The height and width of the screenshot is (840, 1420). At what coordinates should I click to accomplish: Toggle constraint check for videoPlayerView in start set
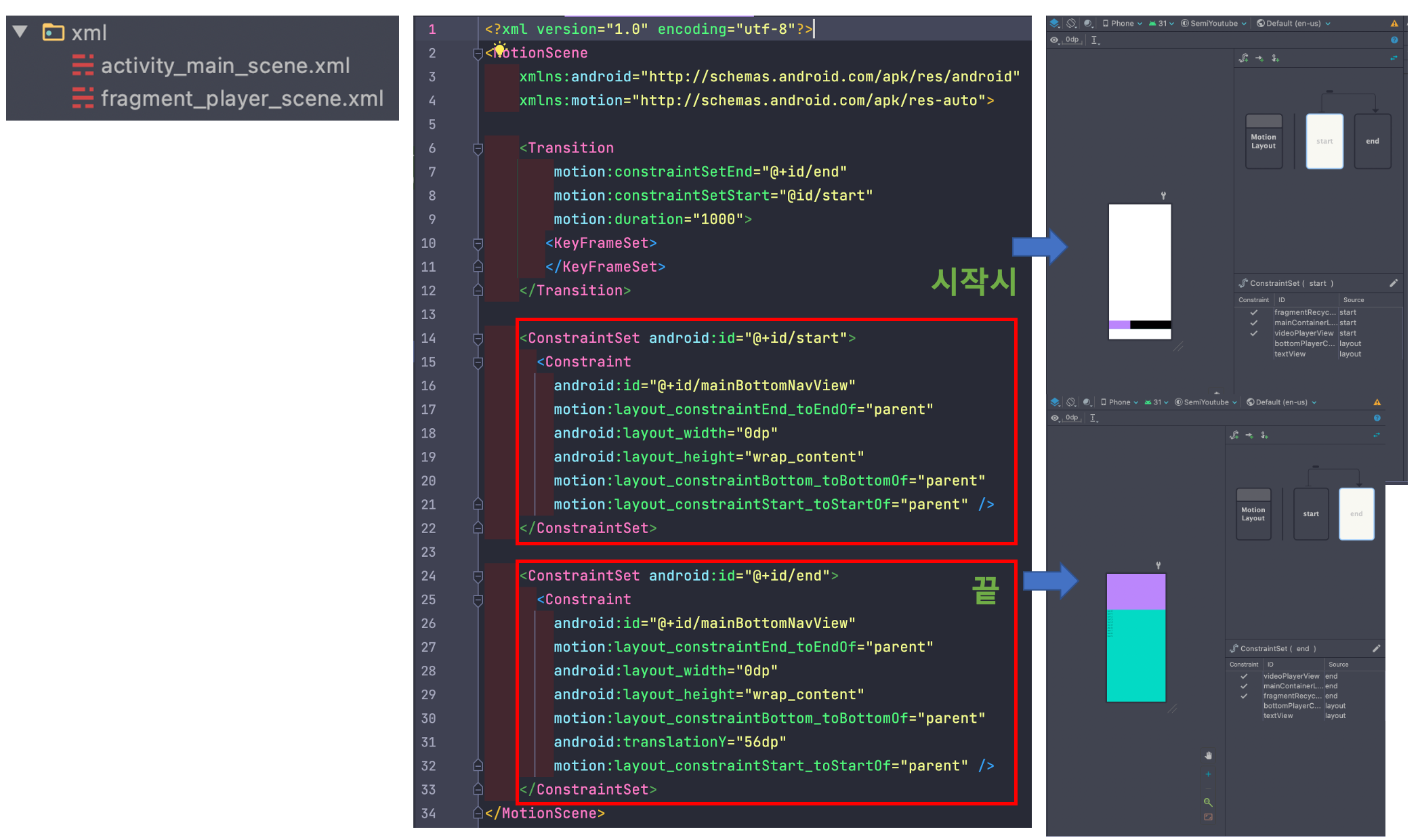pyautogui.click(x=1253, y=333)
